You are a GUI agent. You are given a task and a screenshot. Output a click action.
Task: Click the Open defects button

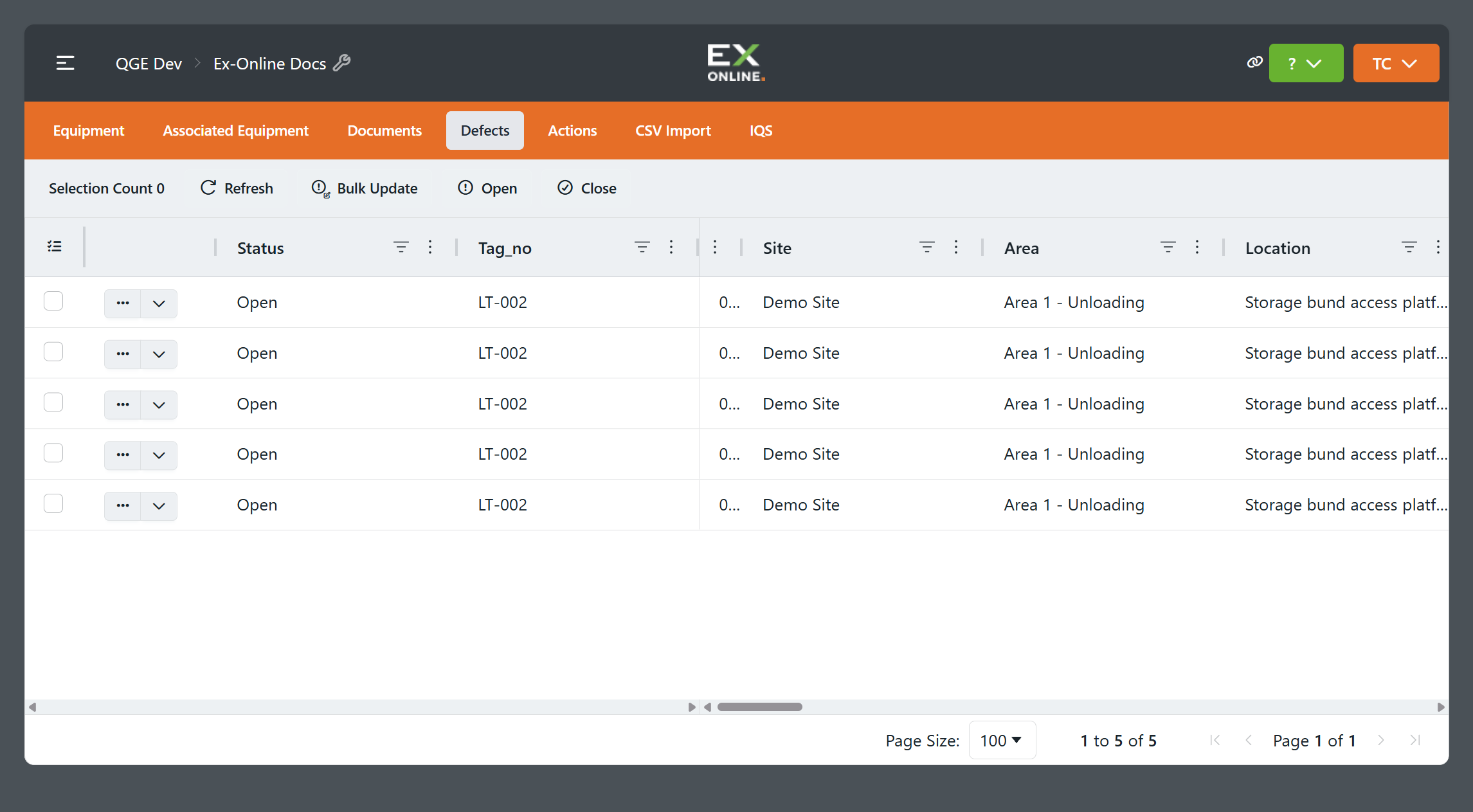point(487,188)
